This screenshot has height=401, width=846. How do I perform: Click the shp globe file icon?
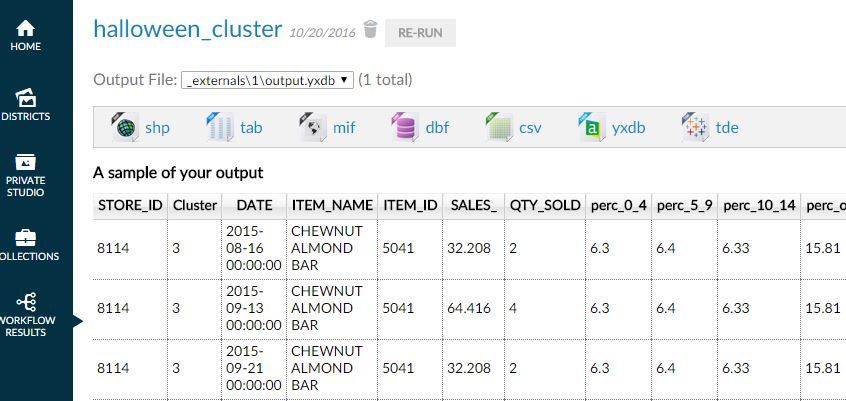pos(125,127)
